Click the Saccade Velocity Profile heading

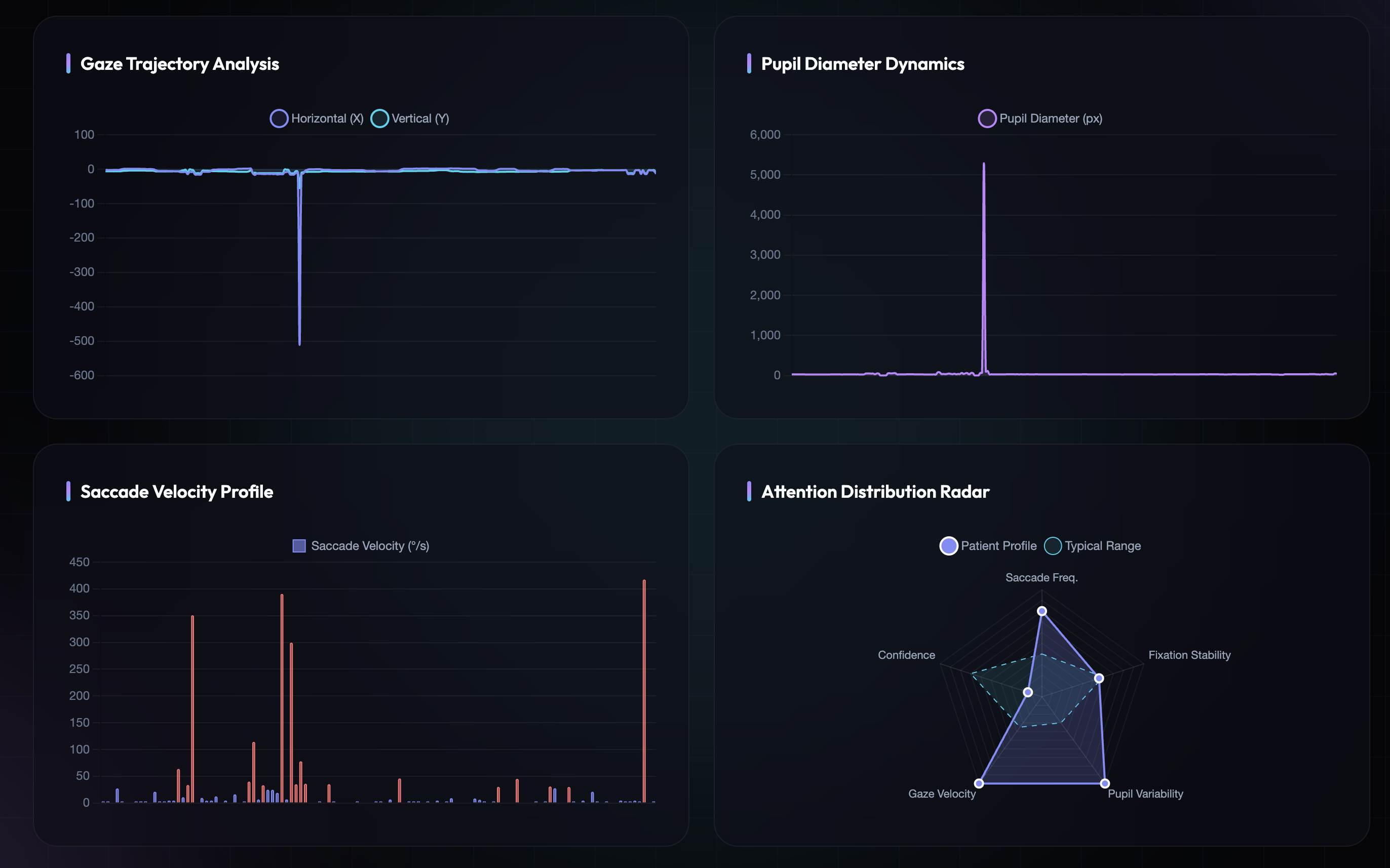click(176, 491)
